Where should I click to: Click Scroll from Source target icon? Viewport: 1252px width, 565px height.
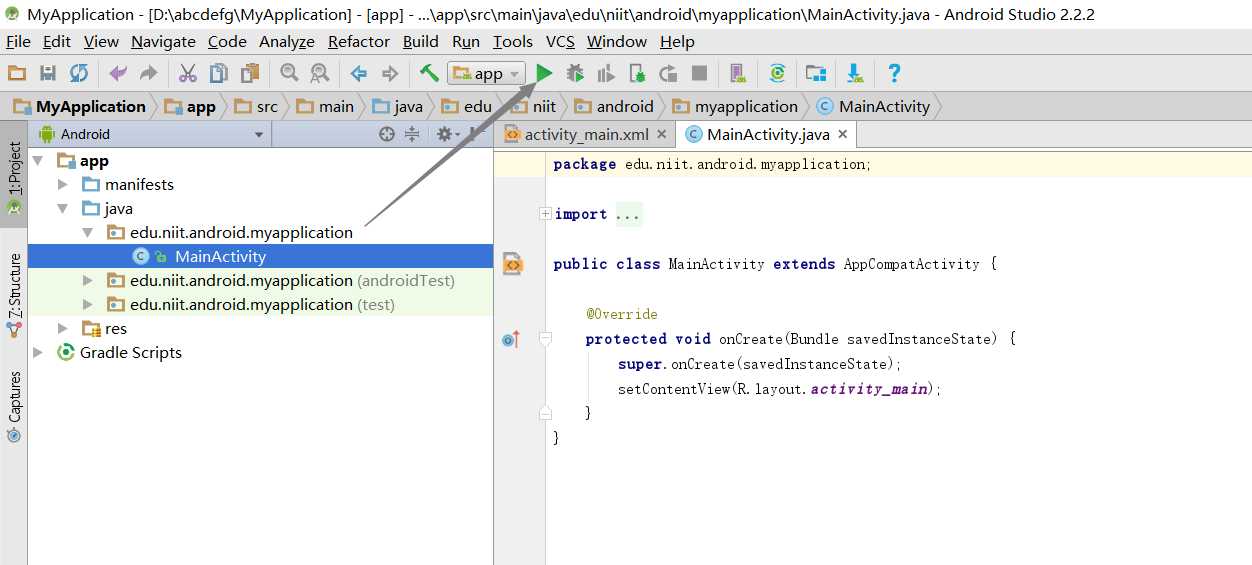(x=387, y=134)
